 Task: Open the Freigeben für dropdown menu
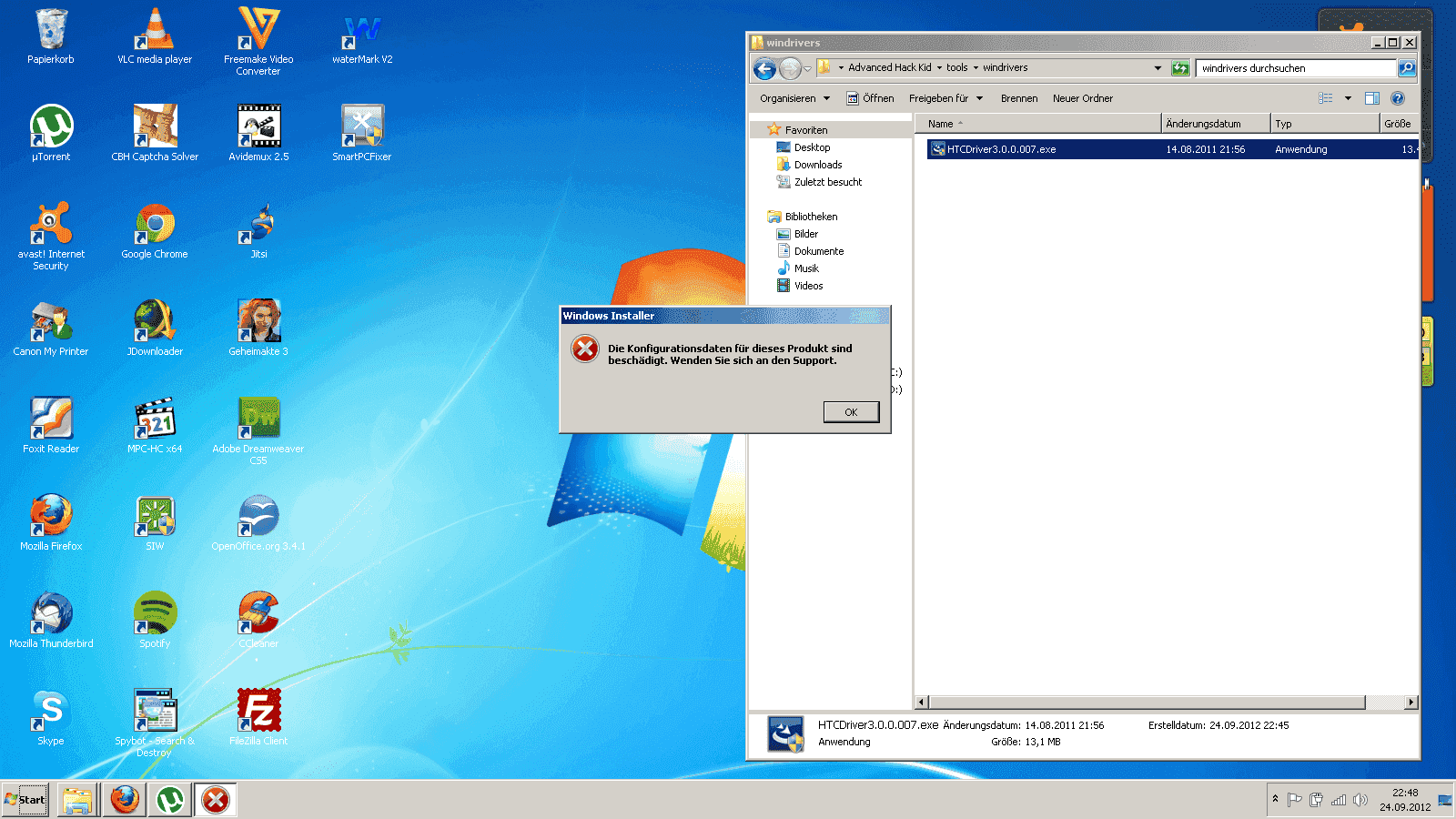945,98
